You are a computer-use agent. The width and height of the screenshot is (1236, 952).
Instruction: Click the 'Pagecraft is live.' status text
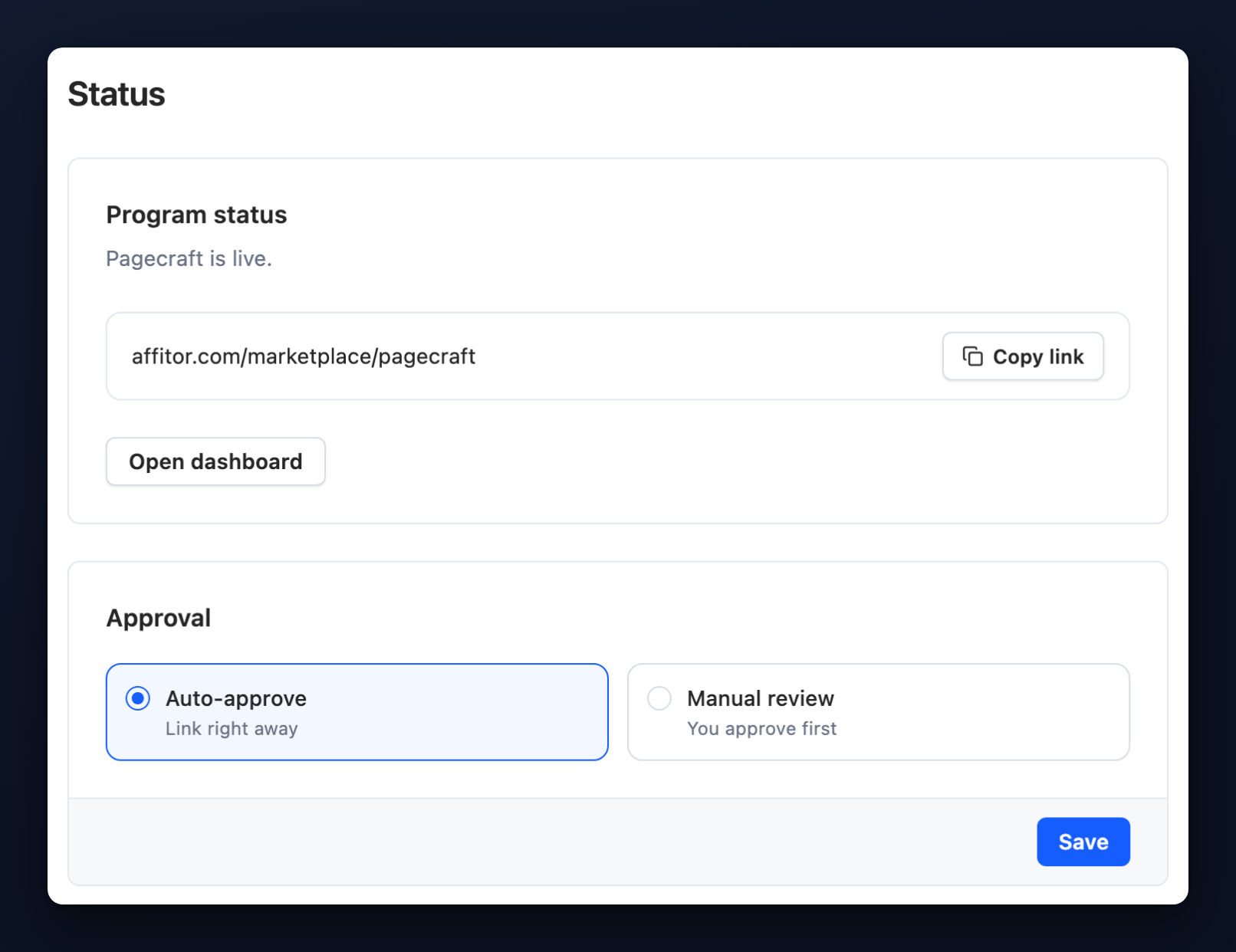tap(189, 259)
